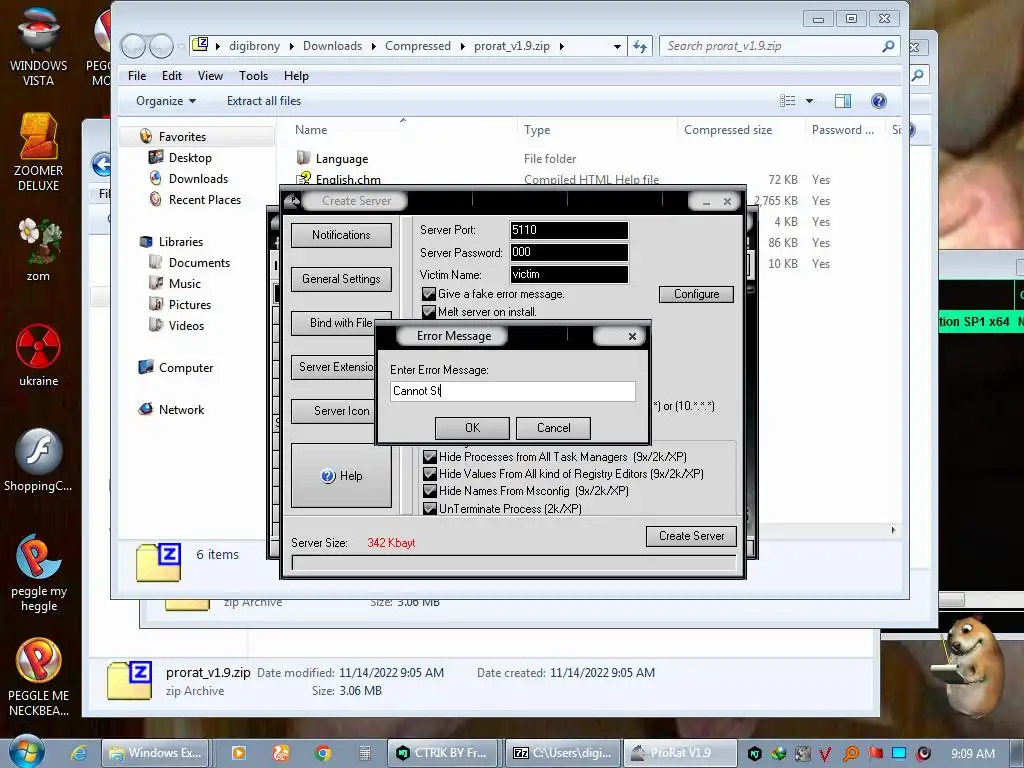This screenshot has height=768, width=1024.
Task: Click the address bar refresh button
Action: click(x=640, y=46)
